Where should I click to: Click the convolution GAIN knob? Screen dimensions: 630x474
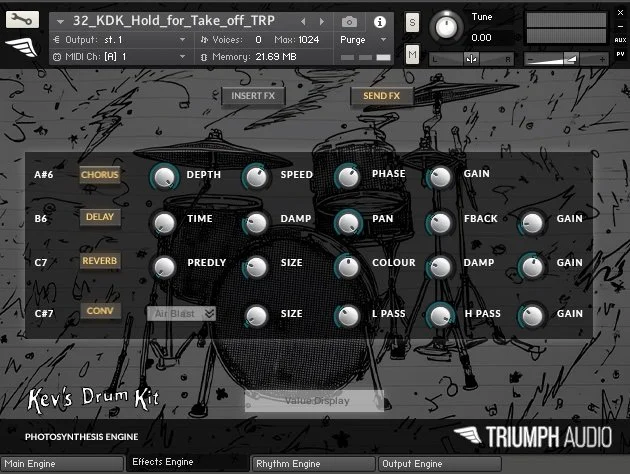tap(532, 316)
